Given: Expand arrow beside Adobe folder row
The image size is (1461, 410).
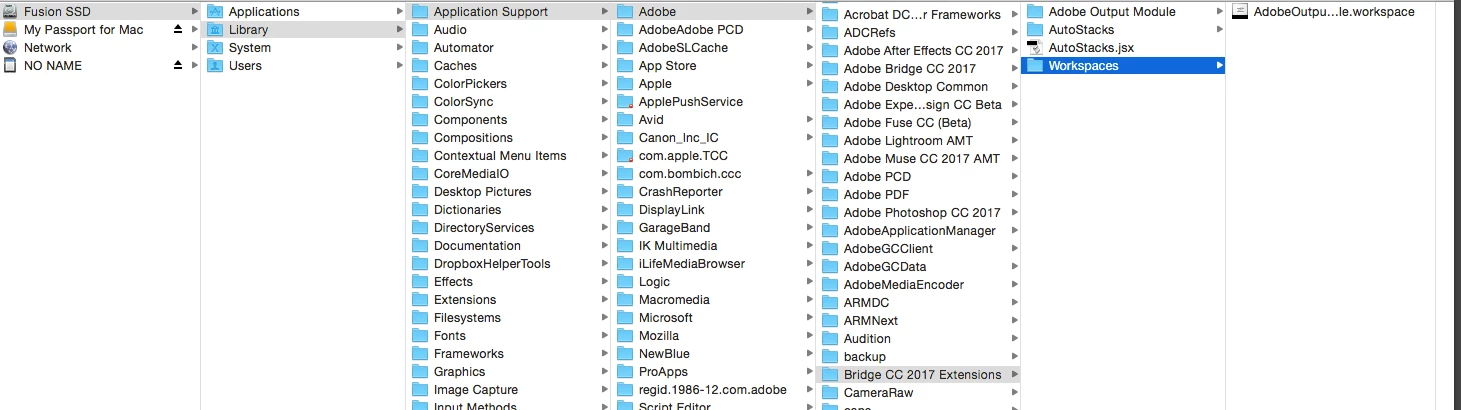Looking at the screenshot, I should (x=808, y=12).
